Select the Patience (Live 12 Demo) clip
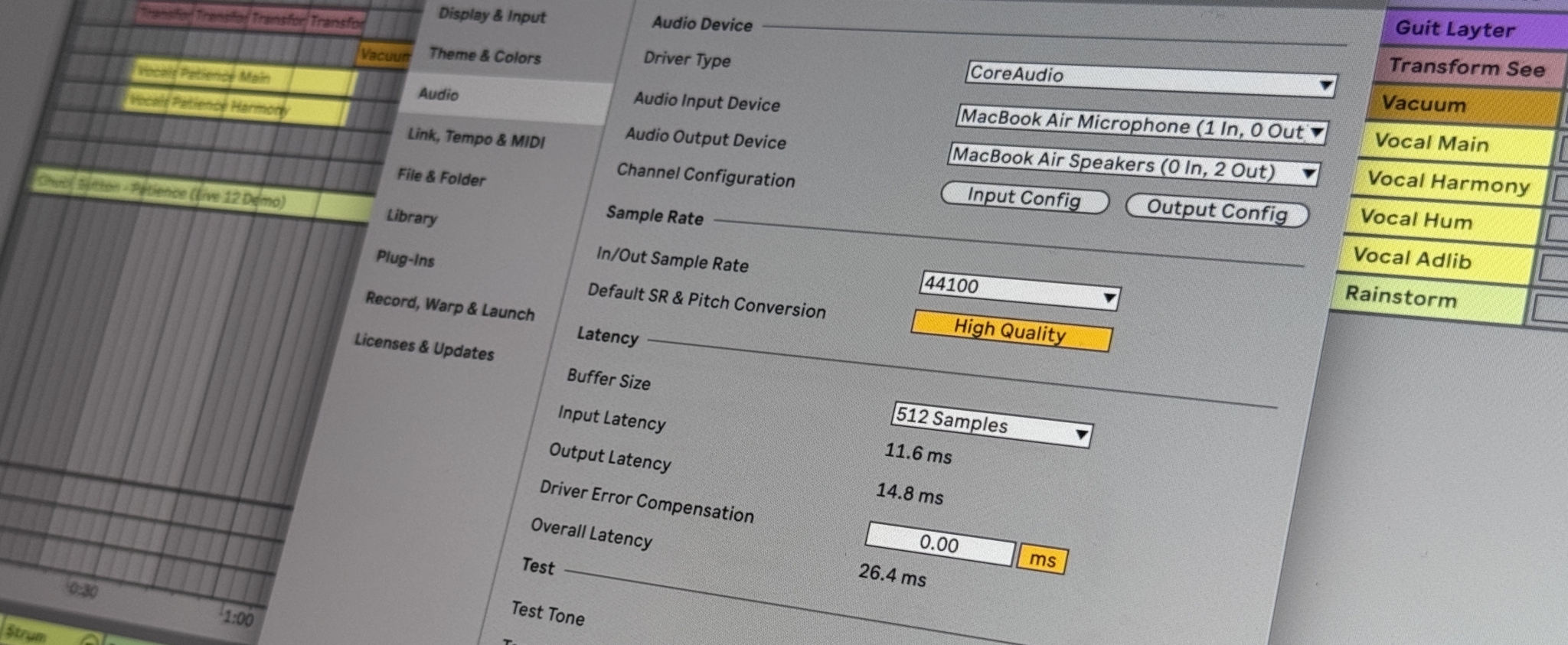 [x=201, y=194]
